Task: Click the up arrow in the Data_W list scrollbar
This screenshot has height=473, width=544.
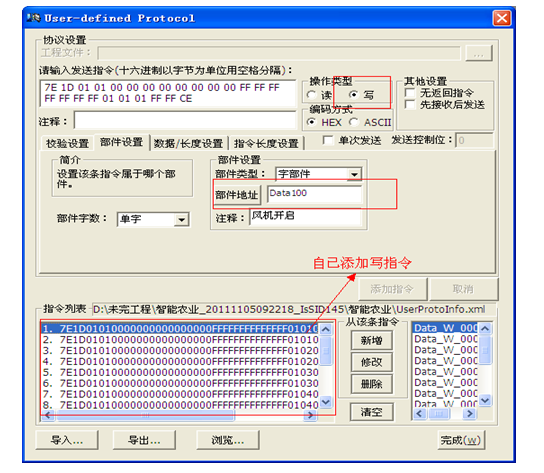Action: click(x=485, y=328)
